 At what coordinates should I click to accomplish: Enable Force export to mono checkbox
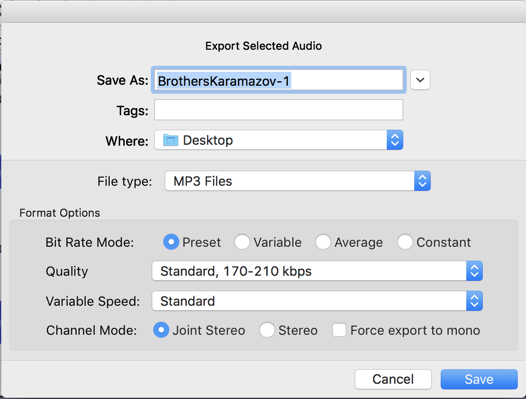(x=339, y=330)
